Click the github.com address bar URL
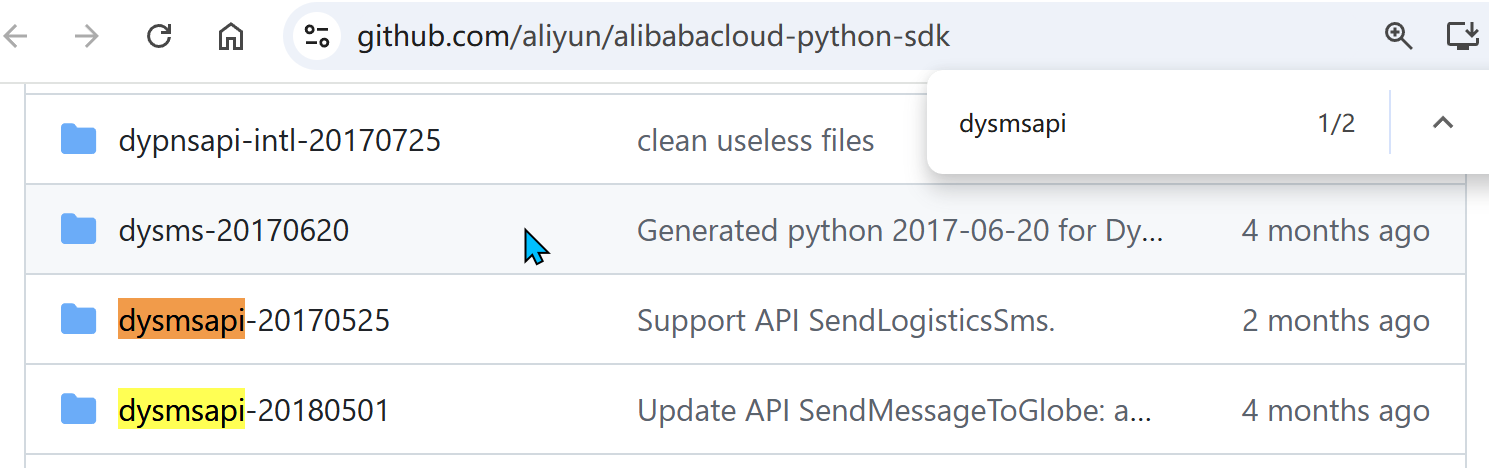The height and width of the screenshot is (468, 1489). click(654, 37)
